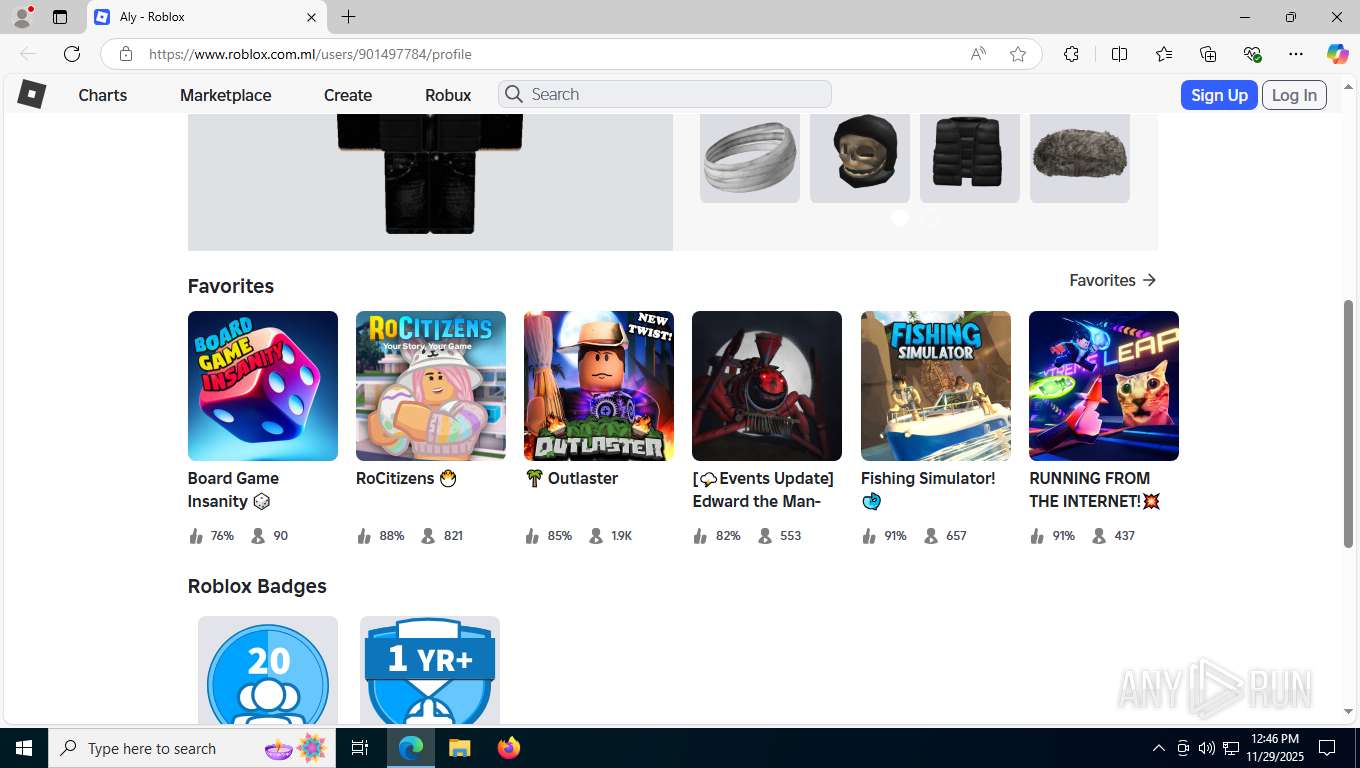Add this page to favorites star
The width and height of the screenshot is (1360, 768).
coord(1018,54)
